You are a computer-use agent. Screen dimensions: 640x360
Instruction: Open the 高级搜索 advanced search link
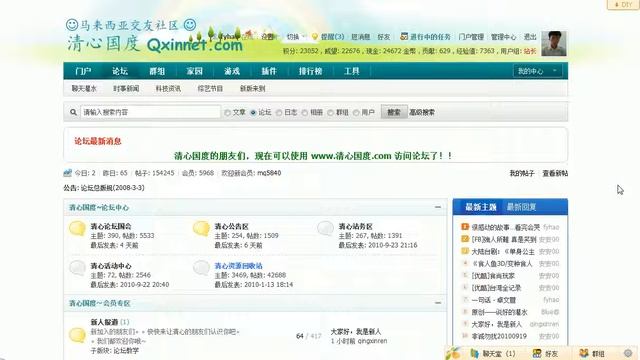[x=422, y=112]
